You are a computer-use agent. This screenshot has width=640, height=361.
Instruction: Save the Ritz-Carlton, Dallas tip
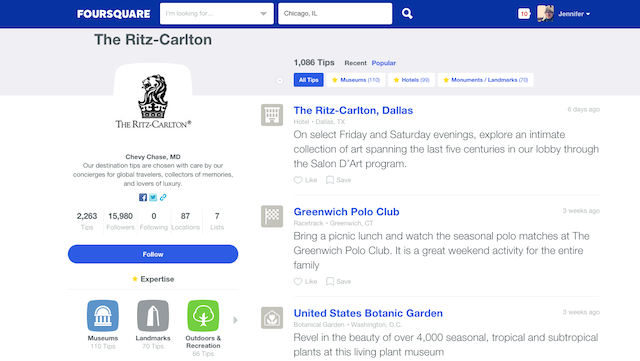pos(338,180)
